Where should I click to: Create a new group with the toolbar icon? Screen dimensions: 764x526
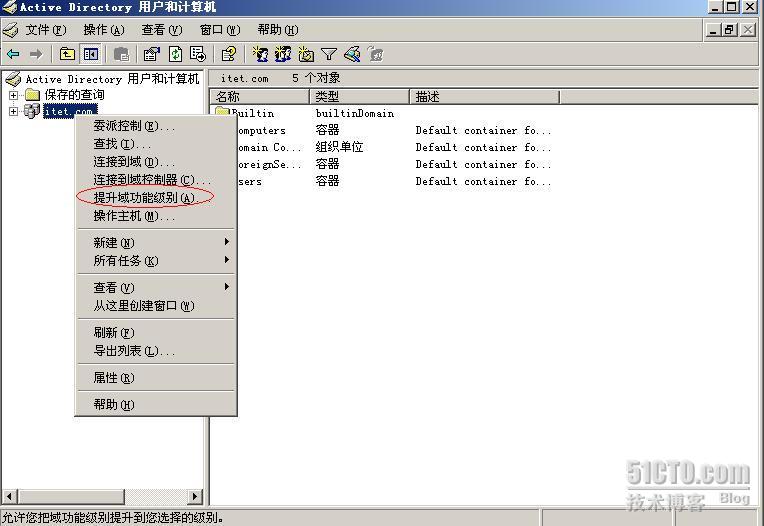pyautogui.click(x=283, y=54)
